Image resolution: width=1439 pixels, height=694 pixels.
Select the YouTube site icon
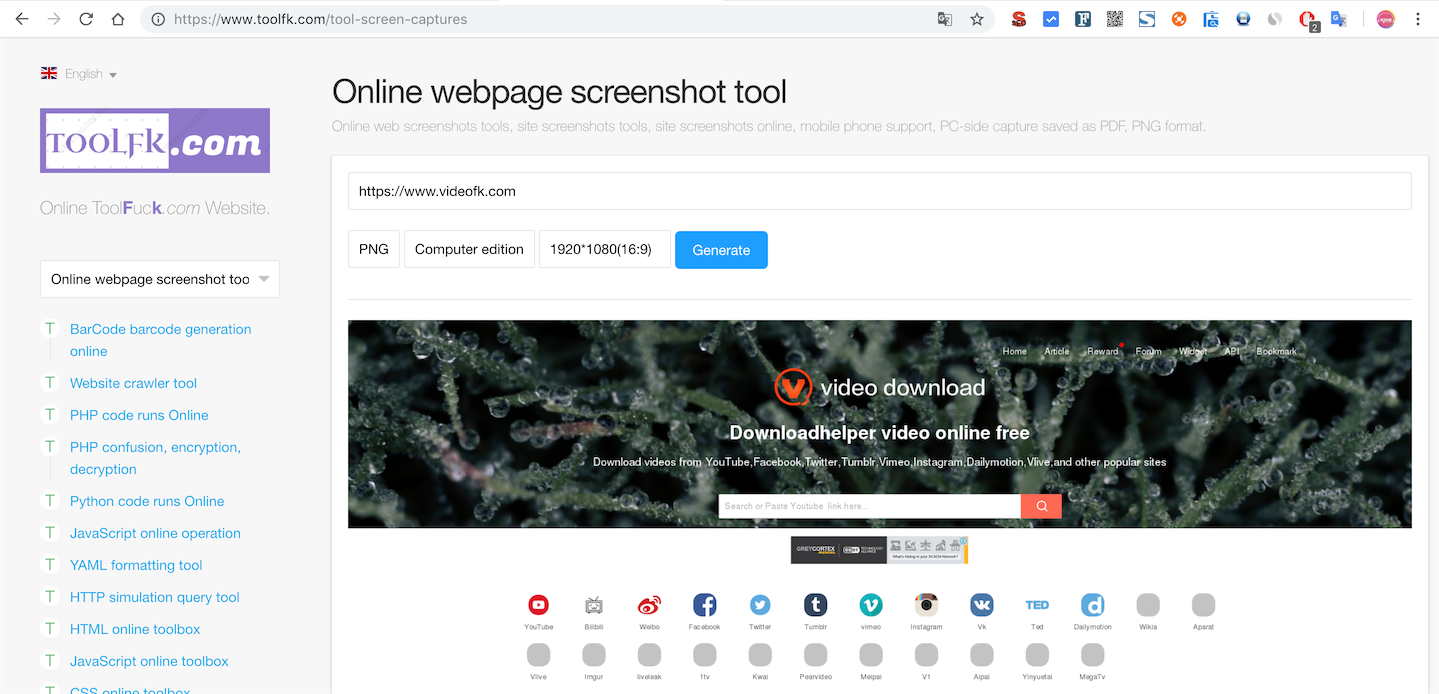tap(538, 605)
